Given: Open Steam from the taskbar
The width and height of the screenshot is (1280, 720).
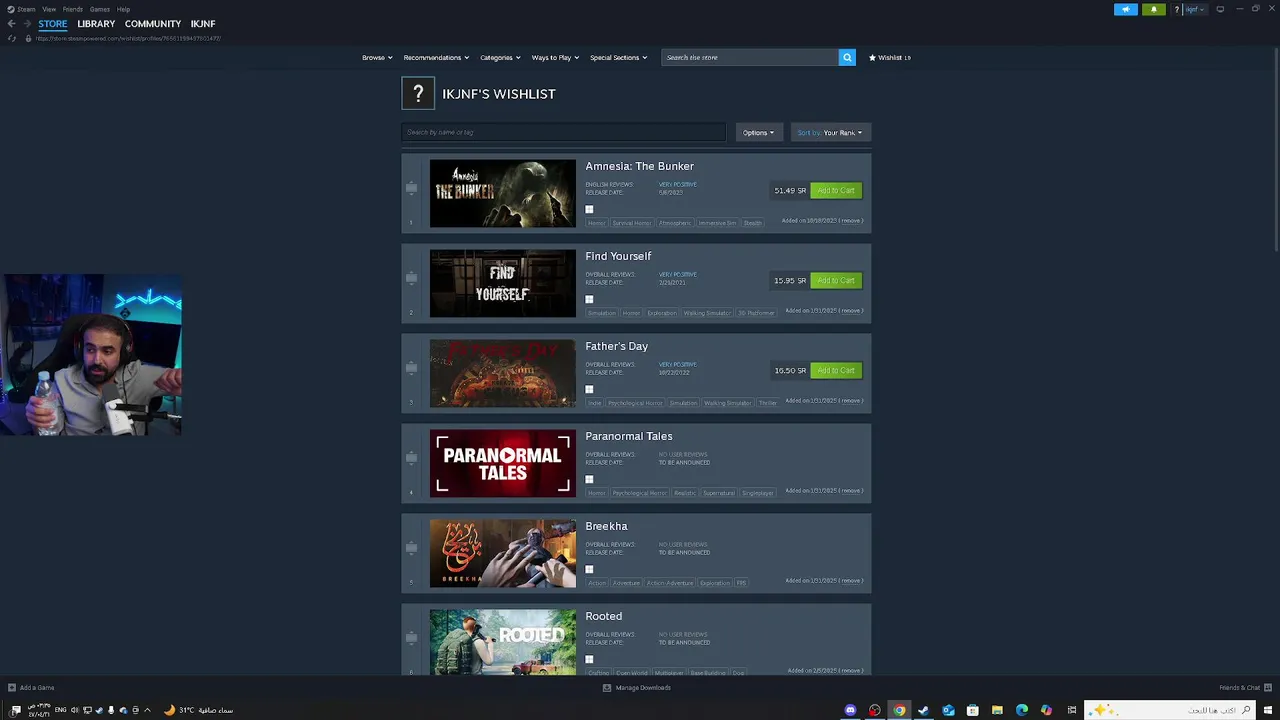Looking at the screenshot, I should point(923,710).
